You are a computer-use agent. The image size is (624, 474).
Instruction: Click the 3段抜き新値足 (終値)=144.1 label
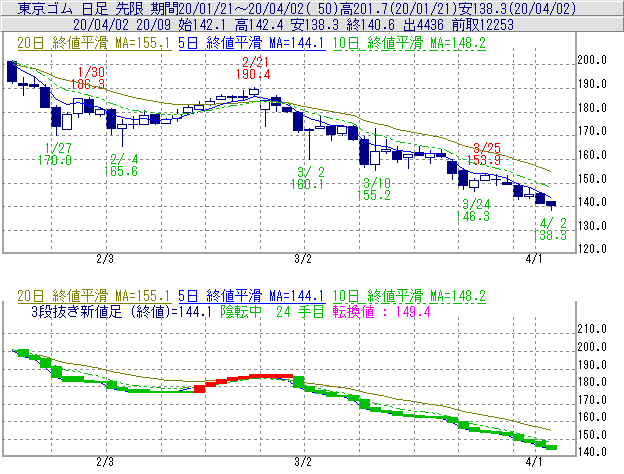coord(121,312)
